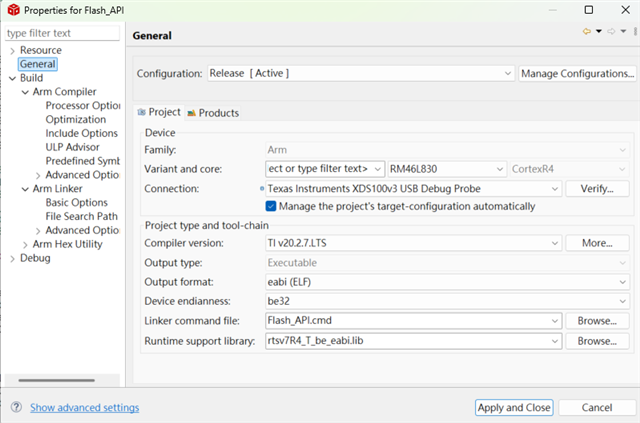This screenshot has width=640, height=423.
Task: Click the Show advanced settings link
Action: click(84, 407)
